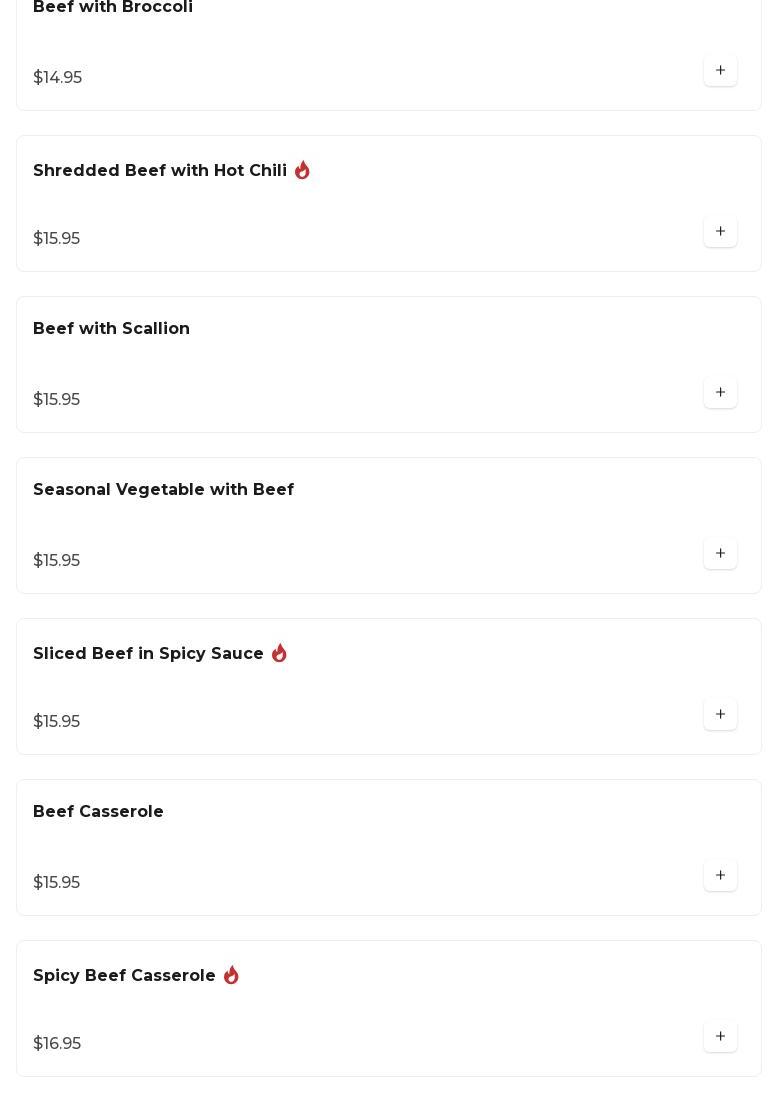The width and height of the screenshot is (778, 1096).
Task: Add Seasonal Vegetable with Beef to order
Action: [x=720, y=554]
